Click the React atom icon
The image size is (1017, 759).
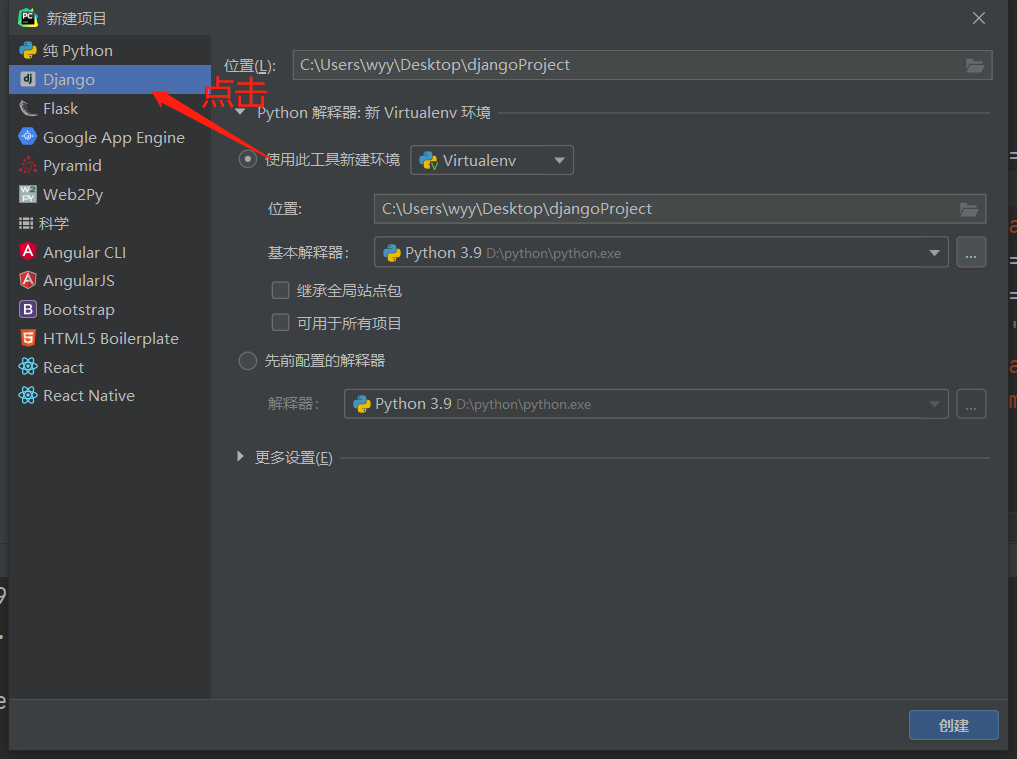tap(28, 367)
